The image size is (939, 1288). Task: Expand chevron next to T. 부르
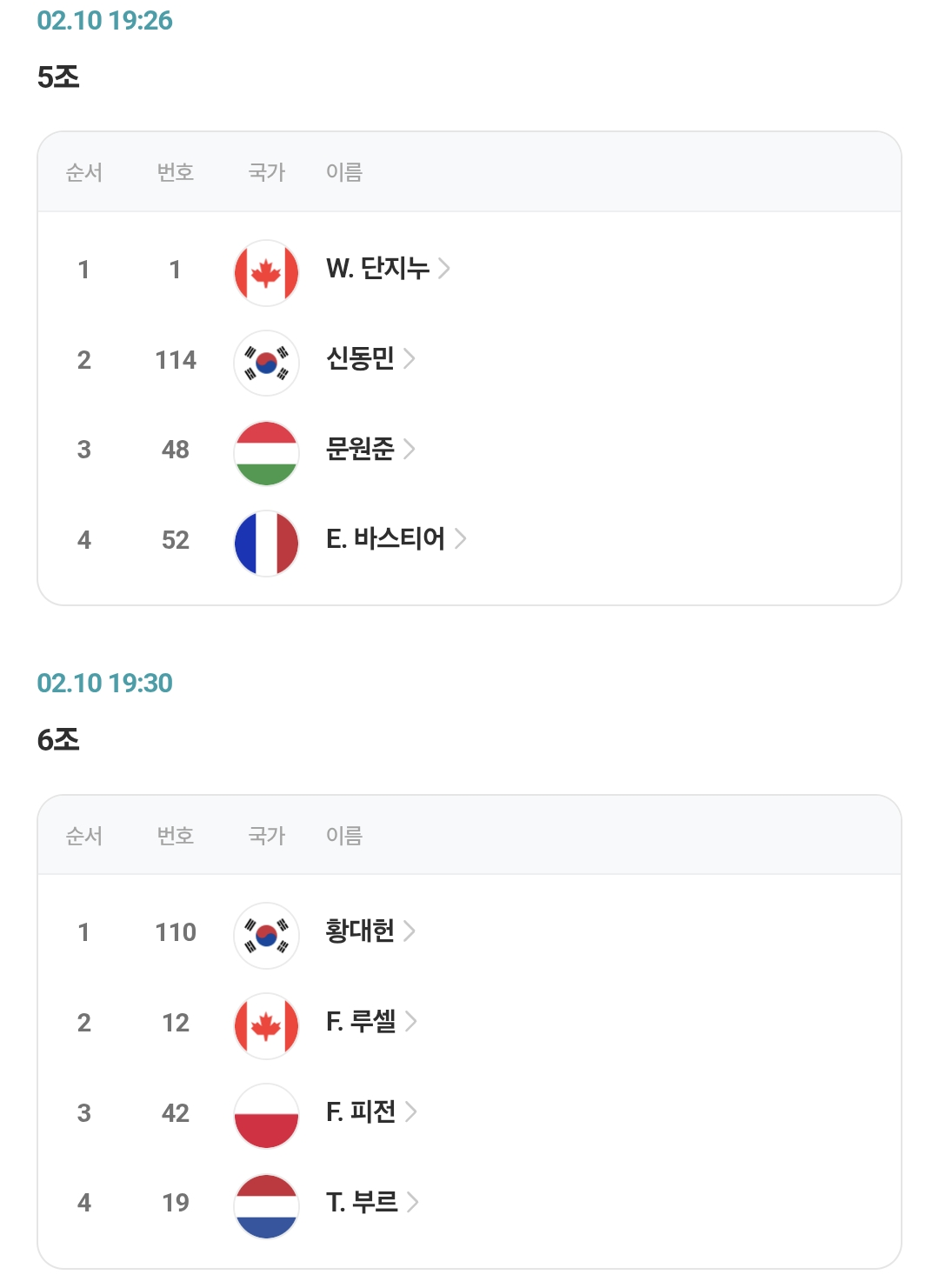click(413, 1202)
